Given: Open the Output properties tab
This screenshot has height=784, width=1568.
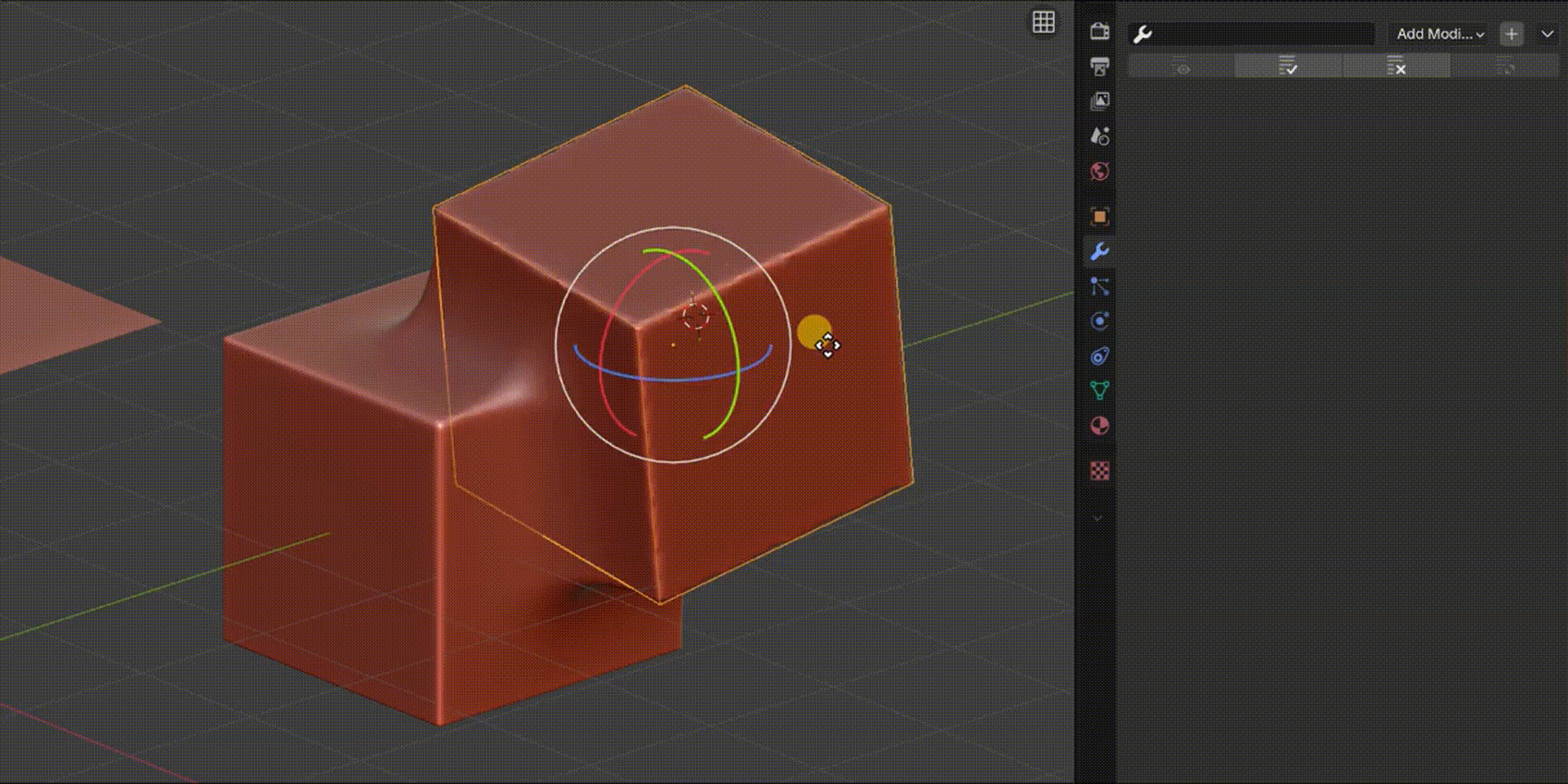Looking at the screenshot, I should coord(1099,66).
